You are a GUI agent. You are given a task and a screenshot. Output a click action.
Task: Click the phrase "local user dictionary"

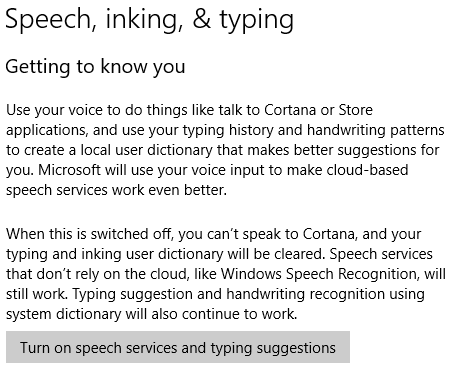point(146,150)
